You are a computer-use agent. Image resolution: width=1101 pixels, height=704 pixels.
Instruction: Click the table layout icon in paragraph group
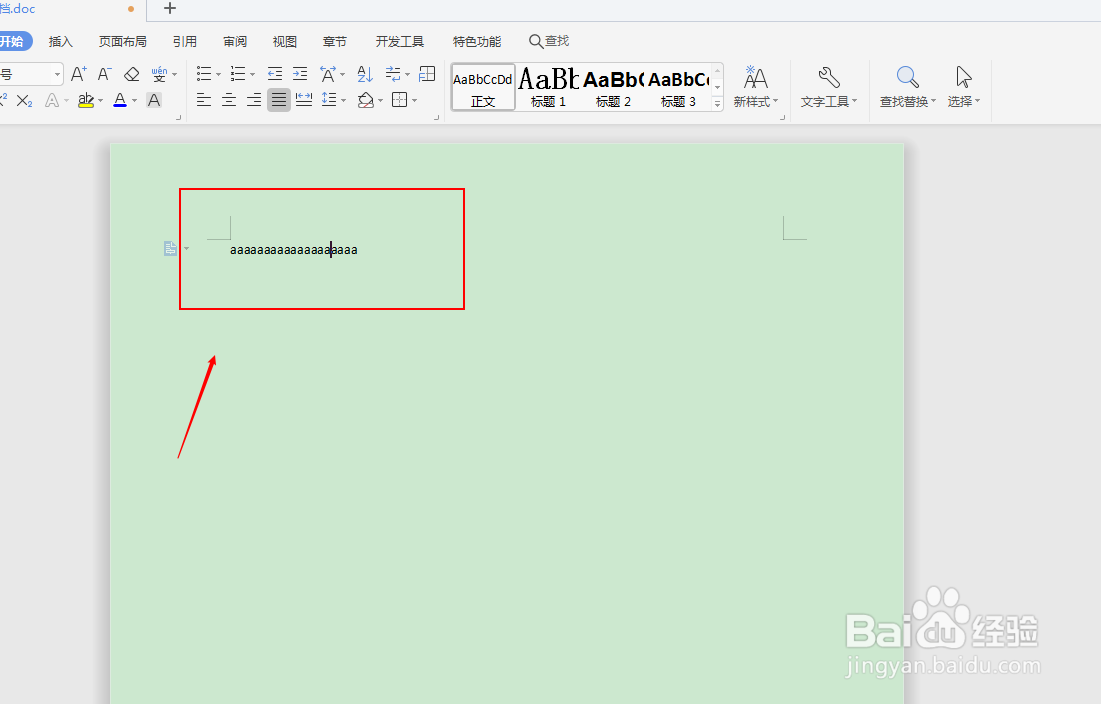point(427,74)
